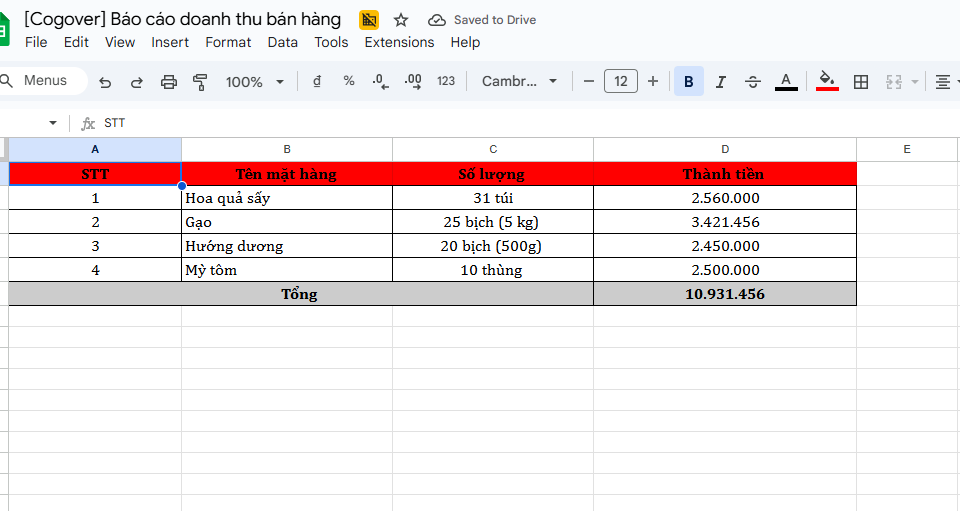This screenshot has width=960, height=511.
Task: Open the zoom 100% dropdown
Action: tap(254, 81)
